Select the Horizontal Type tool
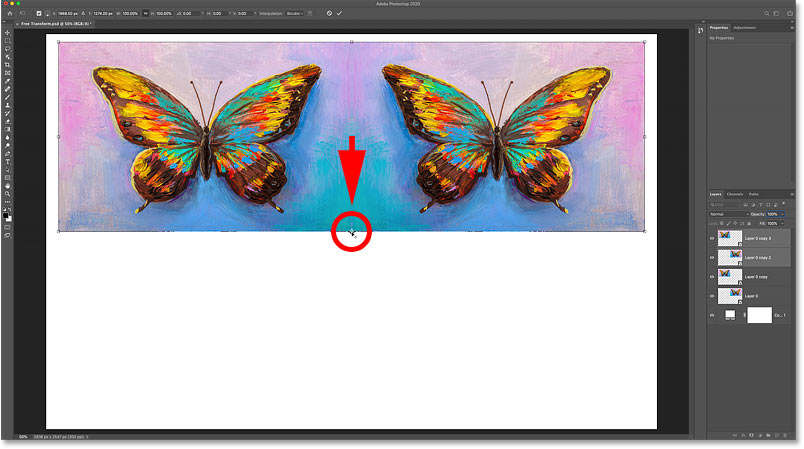Image resolution: width=804 pixels, height=449 pixels. (8, 162)
